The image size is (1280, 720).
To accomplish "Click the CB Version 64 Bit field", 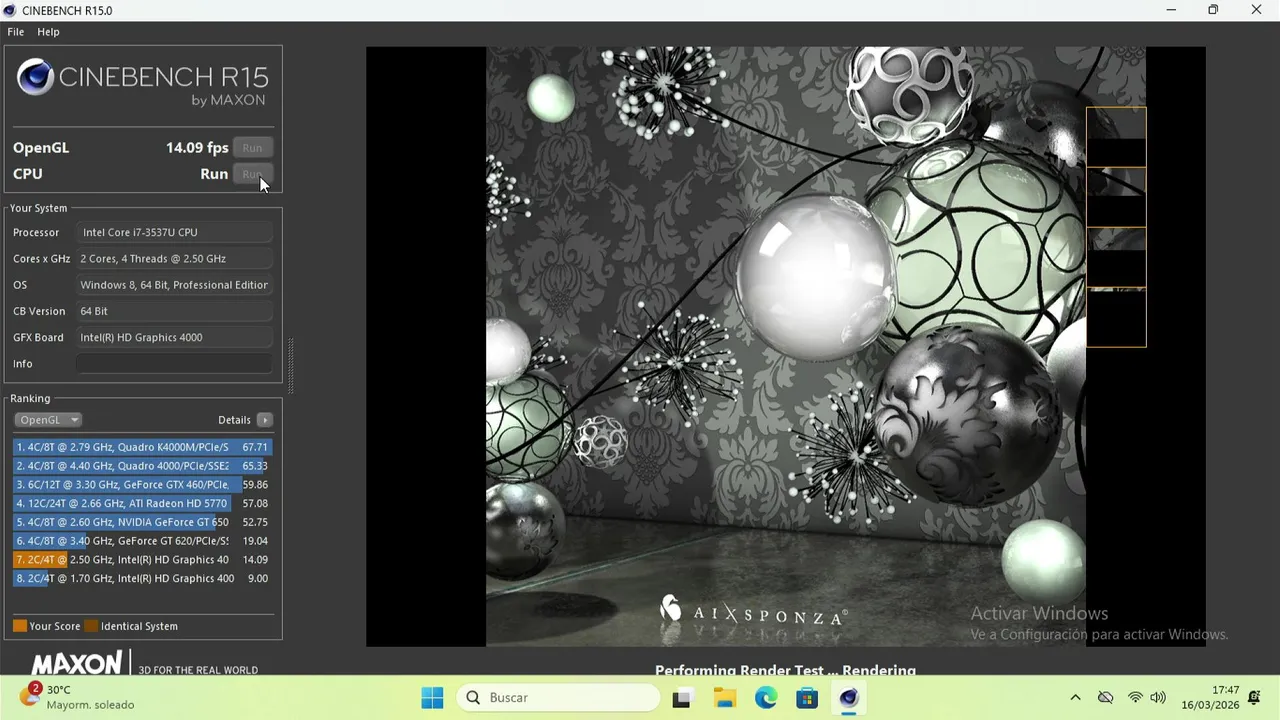I will tap(174, 311).
